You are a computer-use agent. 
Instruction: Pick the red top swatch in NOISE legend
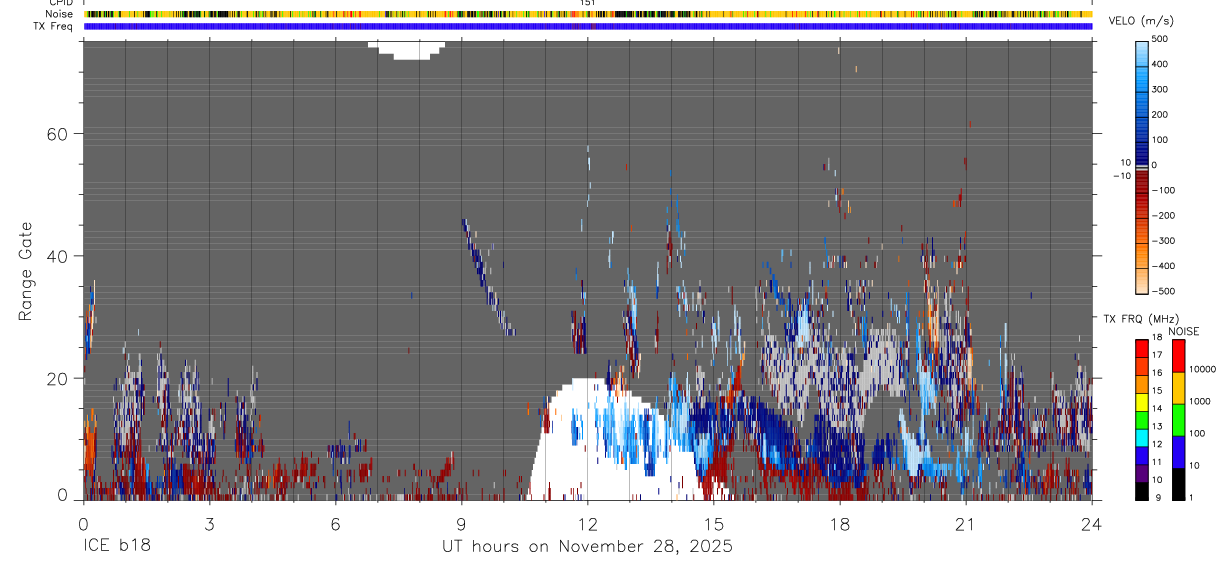coord(1179,356)
